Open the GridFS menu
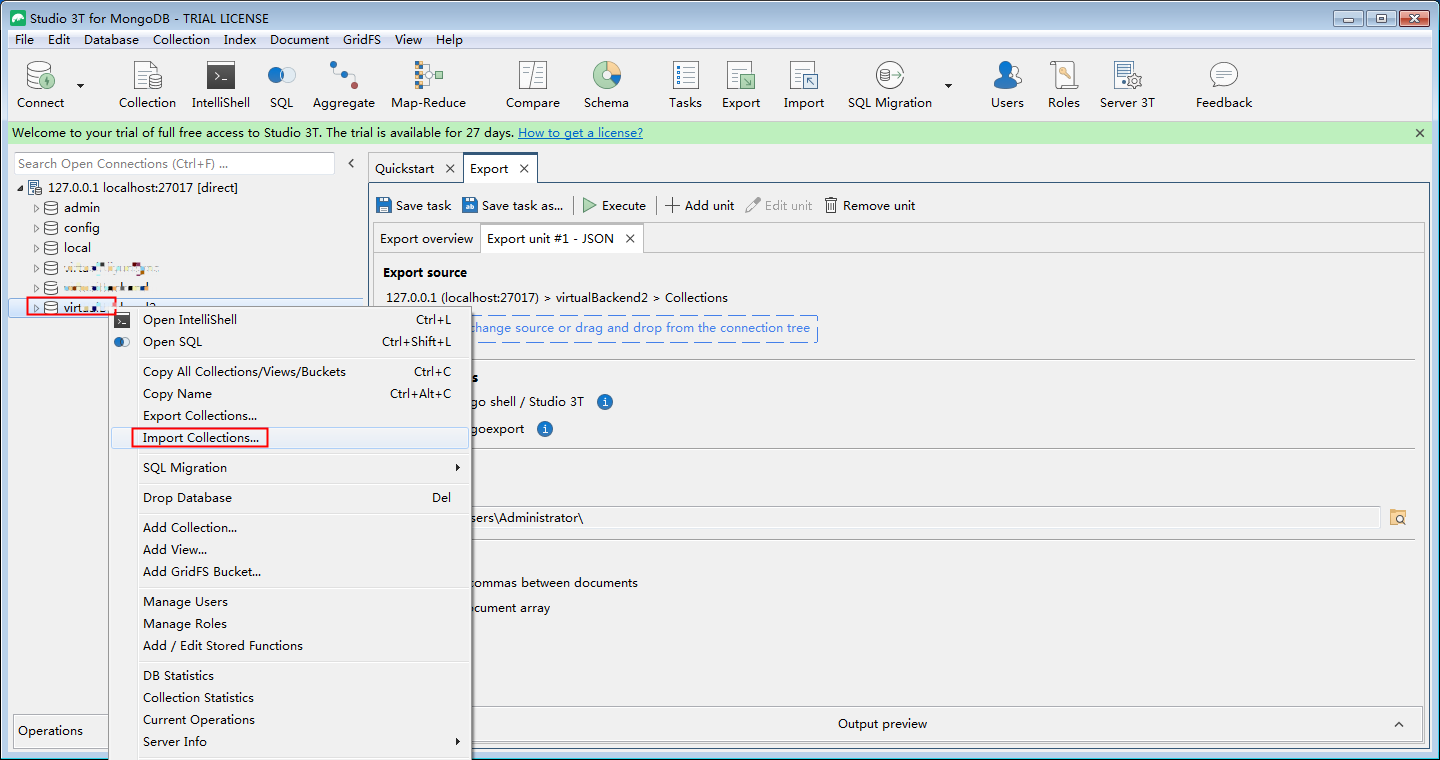The height and width of the screenshot is (760, 1440). pos(364,40)
